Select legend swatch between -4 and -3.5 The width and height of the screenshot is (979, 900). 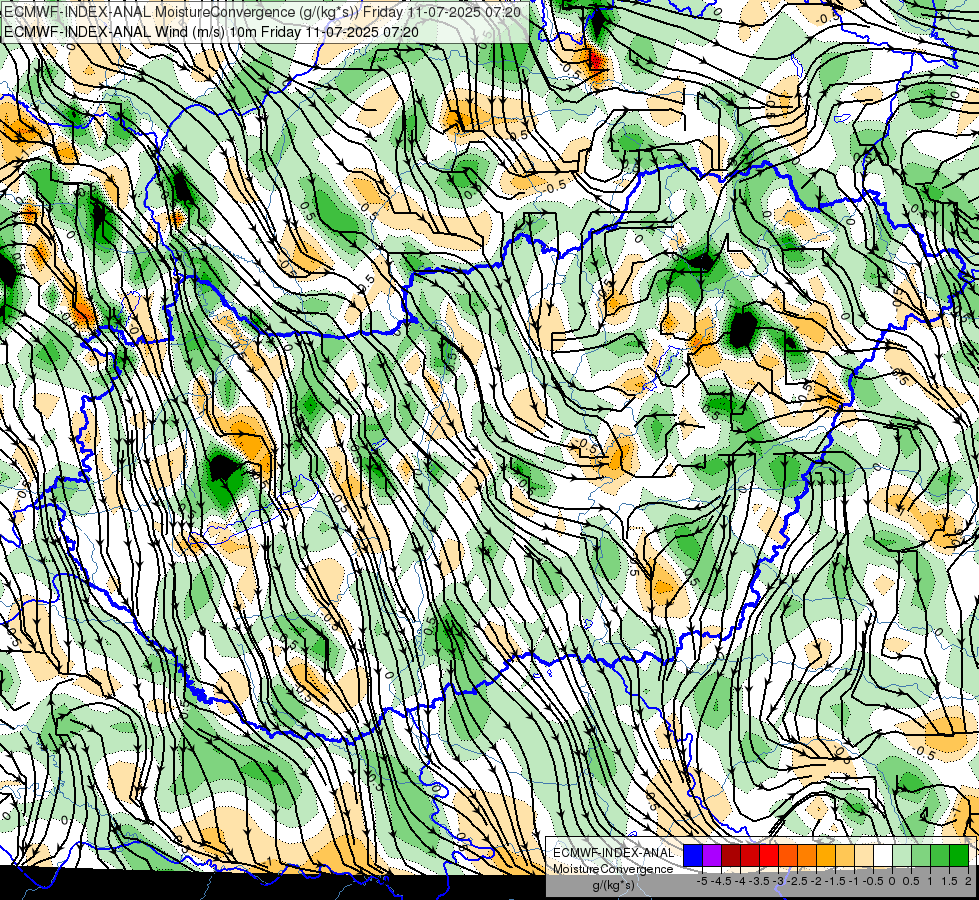pos(750,855)
